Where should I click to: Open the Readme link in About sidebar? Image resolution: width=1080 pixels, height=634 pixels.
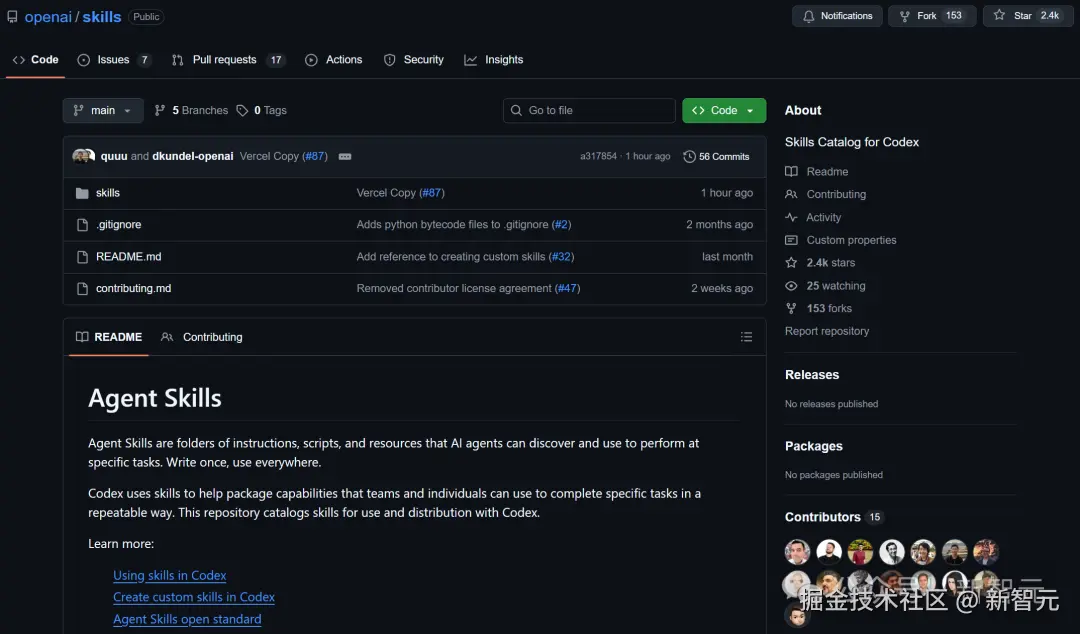point(817,172)
